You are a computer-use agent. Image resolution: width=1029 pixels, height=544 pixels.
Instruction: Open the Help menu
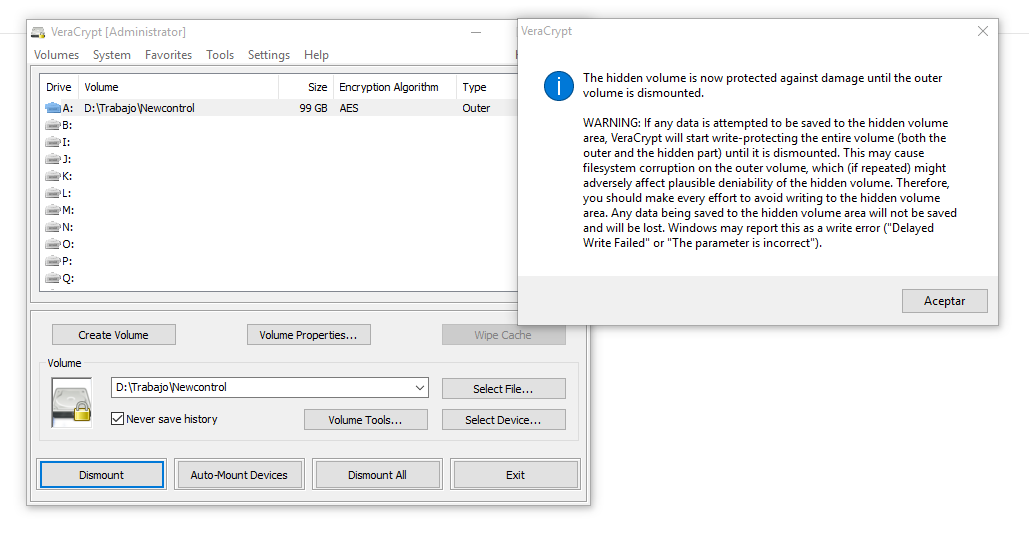[316, 55]
